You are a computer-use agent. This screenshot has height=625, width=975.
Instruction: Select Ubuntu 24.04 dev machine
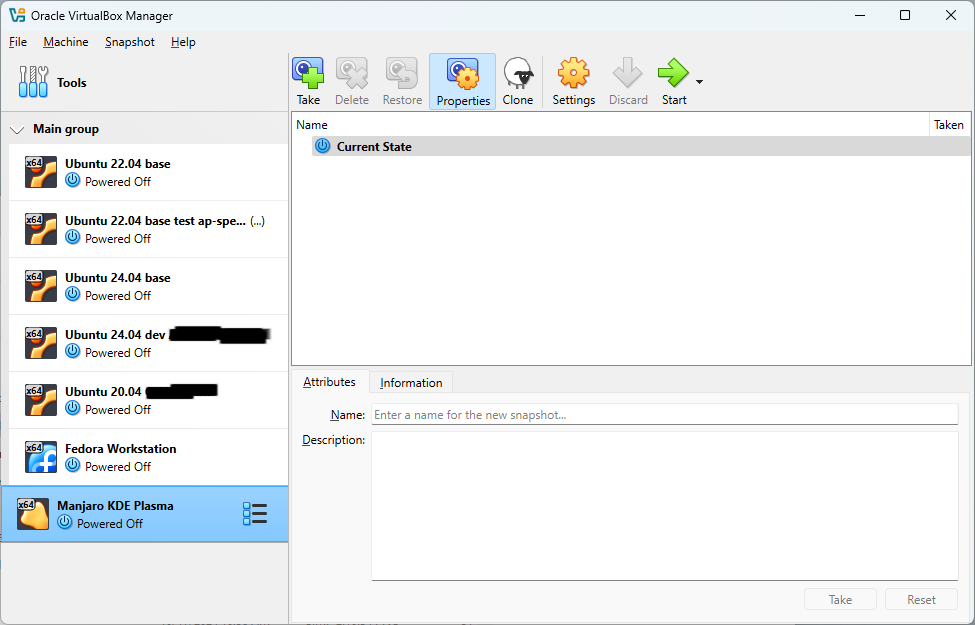click(149, 343)
